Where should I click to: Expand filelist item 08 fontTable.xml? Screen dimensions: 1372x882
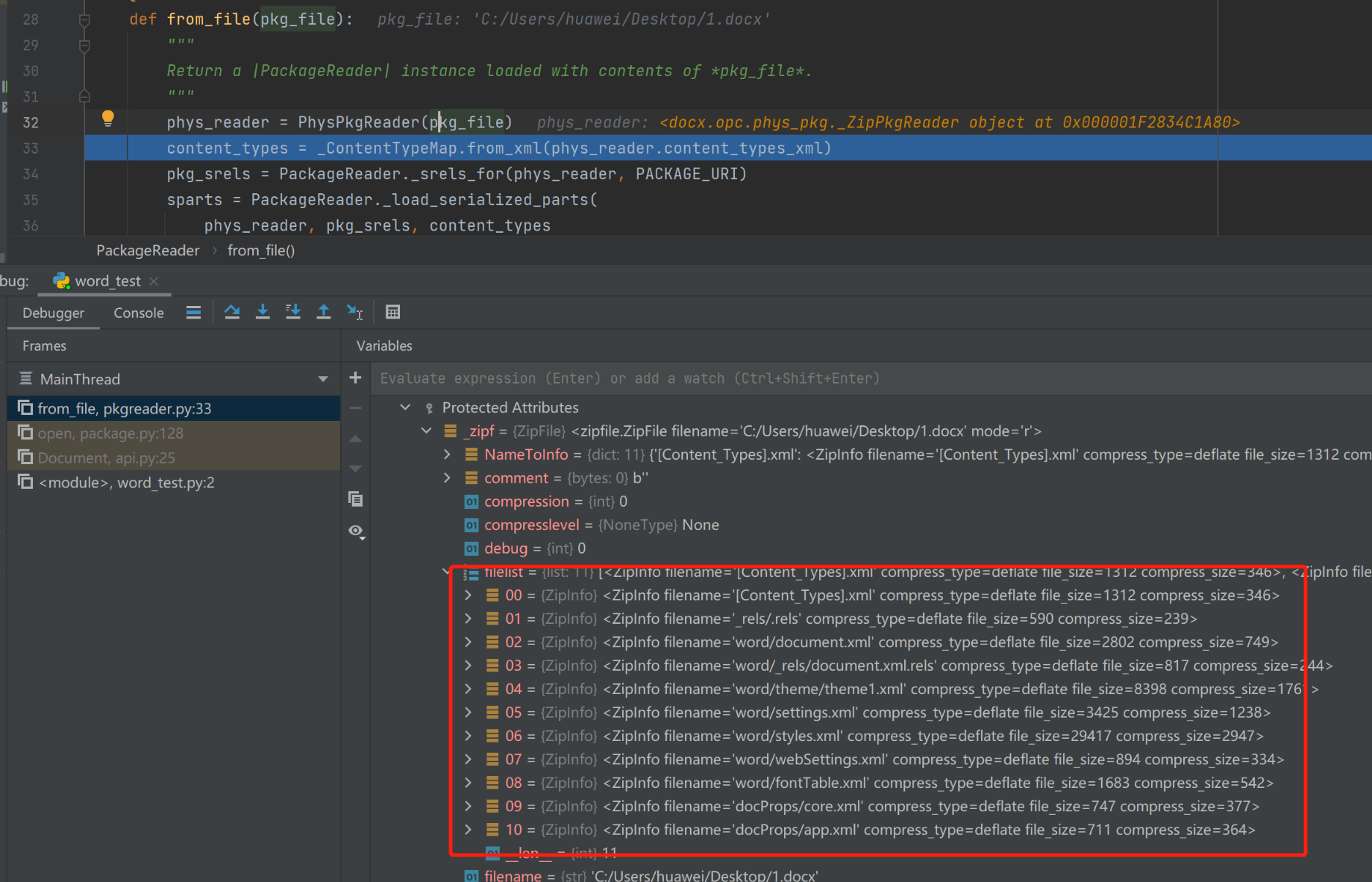[468, 783]
